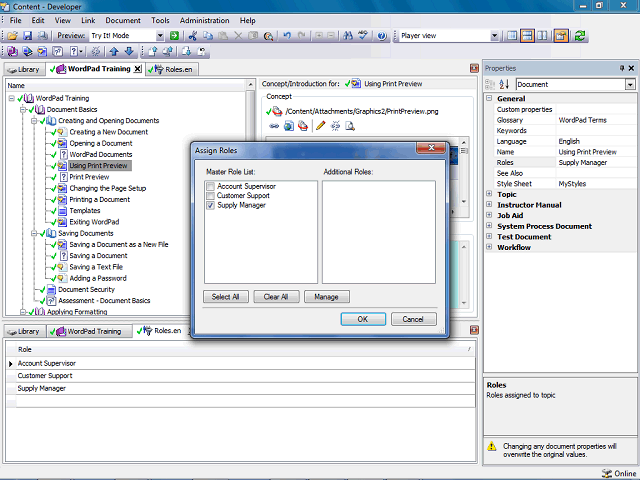Click the Manage button
This screenshot has width=640, height=480.
(x=327, y=297)
